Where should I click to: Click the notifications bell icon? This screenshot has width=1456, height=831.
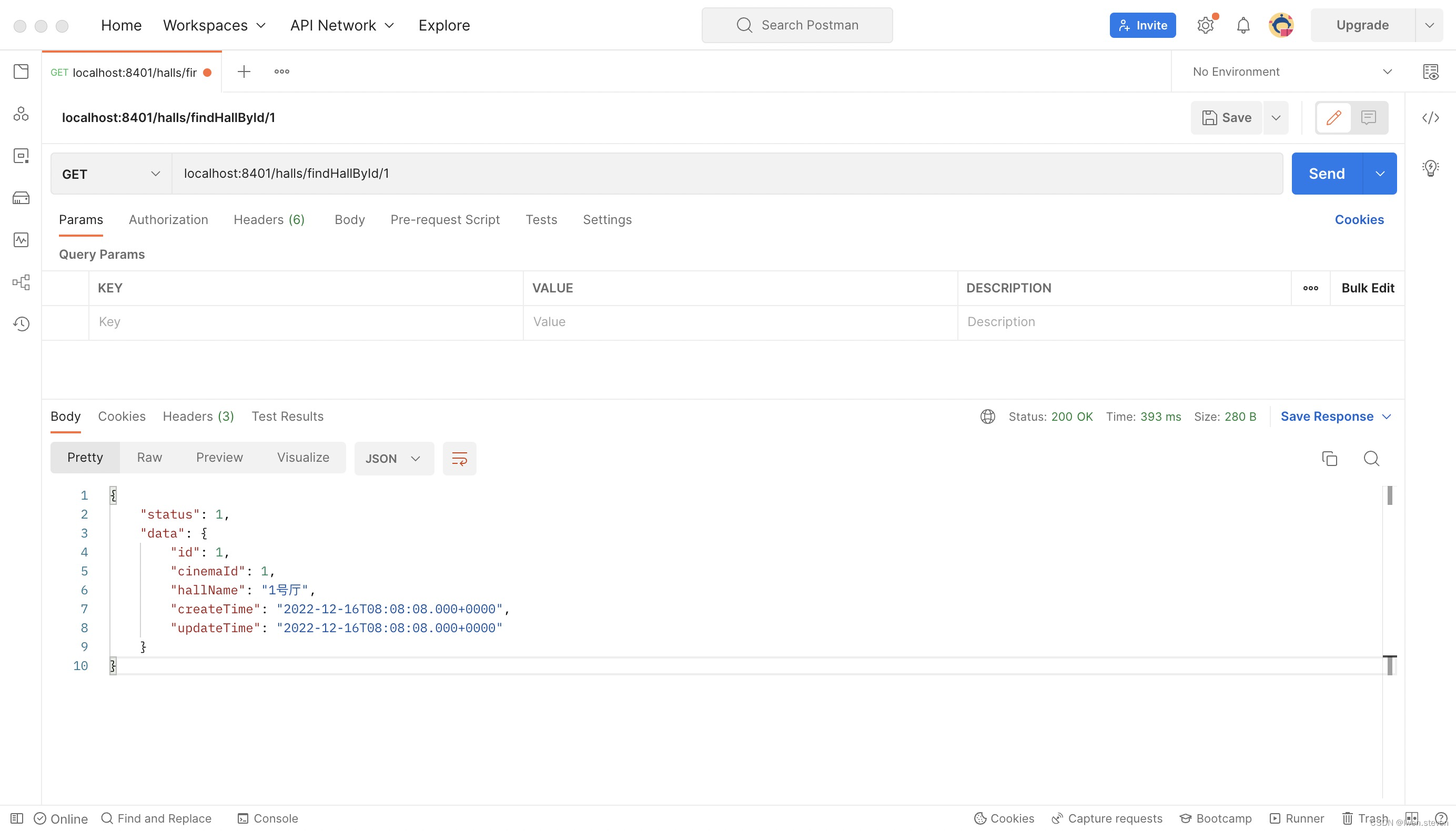(1243, 25)
